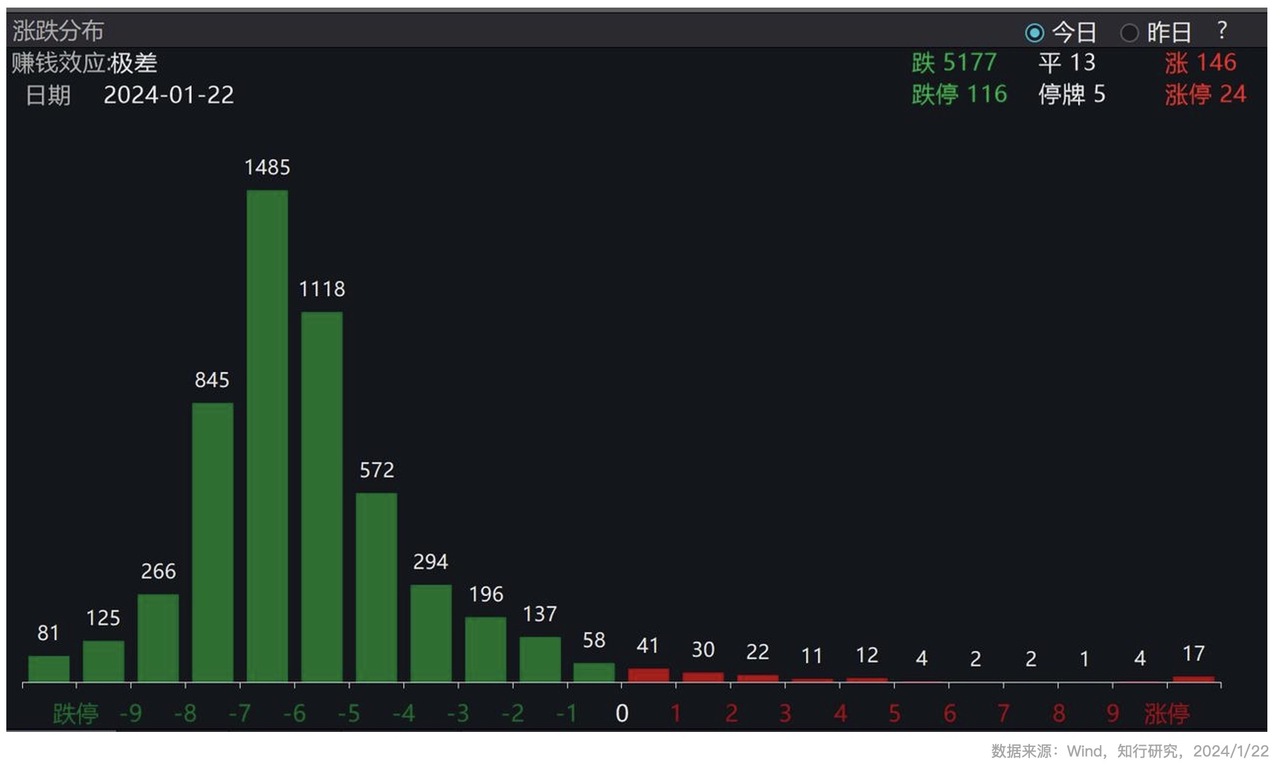Click the green bar labeled 845

pos(212,542)
